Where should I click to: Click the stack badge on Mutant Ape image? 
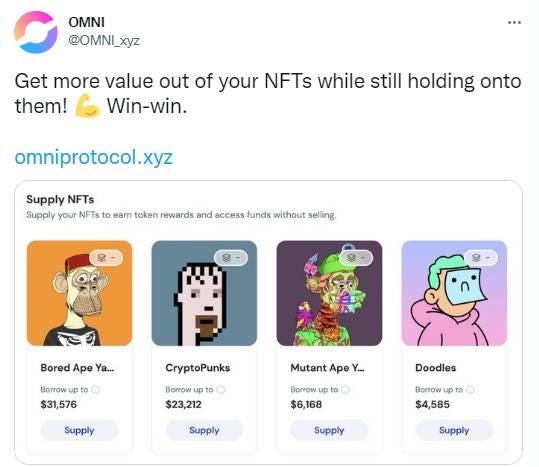point(356,257)
